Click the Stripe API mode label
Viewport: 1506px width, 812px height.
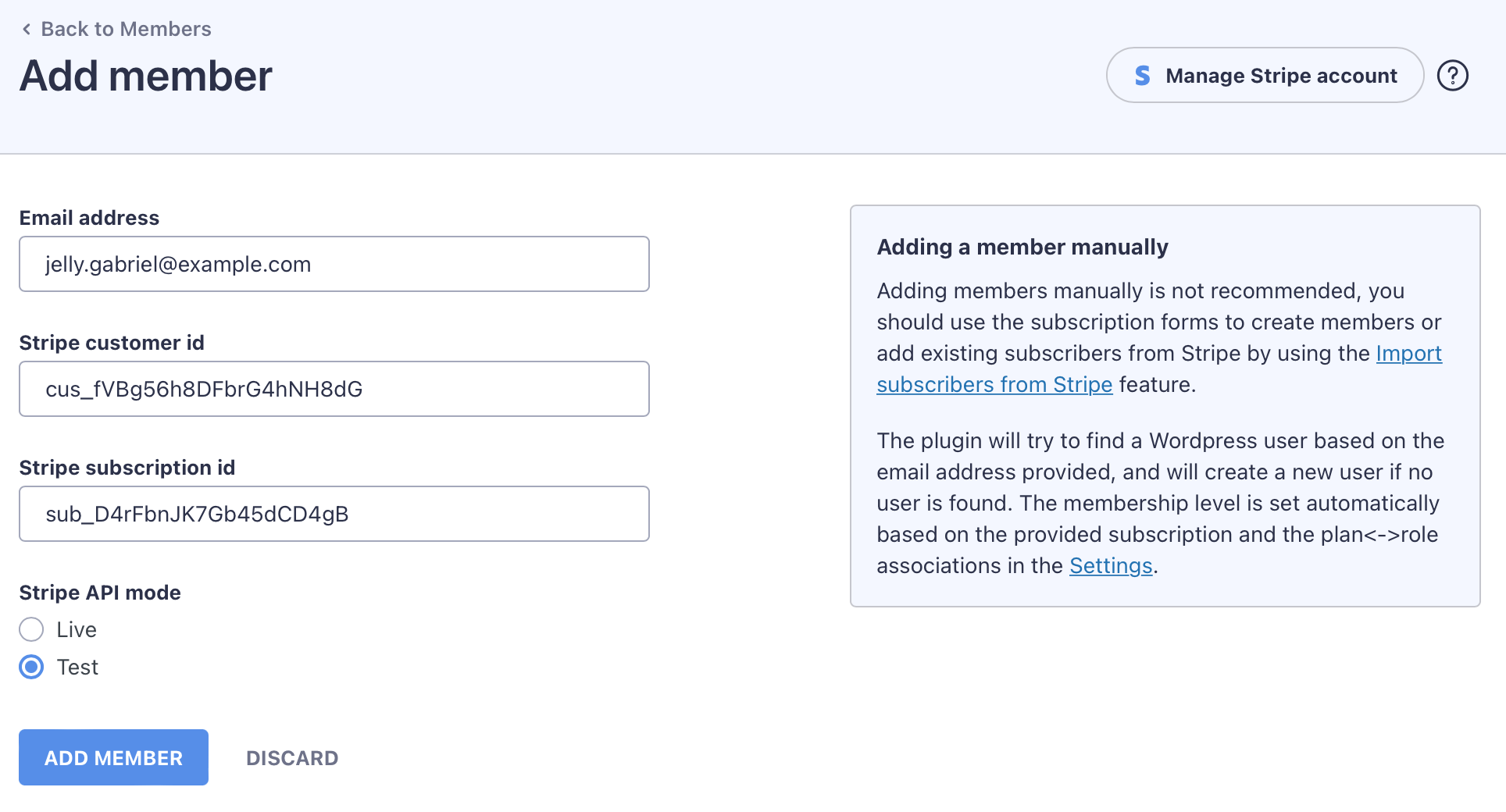[x=100, y=593]
